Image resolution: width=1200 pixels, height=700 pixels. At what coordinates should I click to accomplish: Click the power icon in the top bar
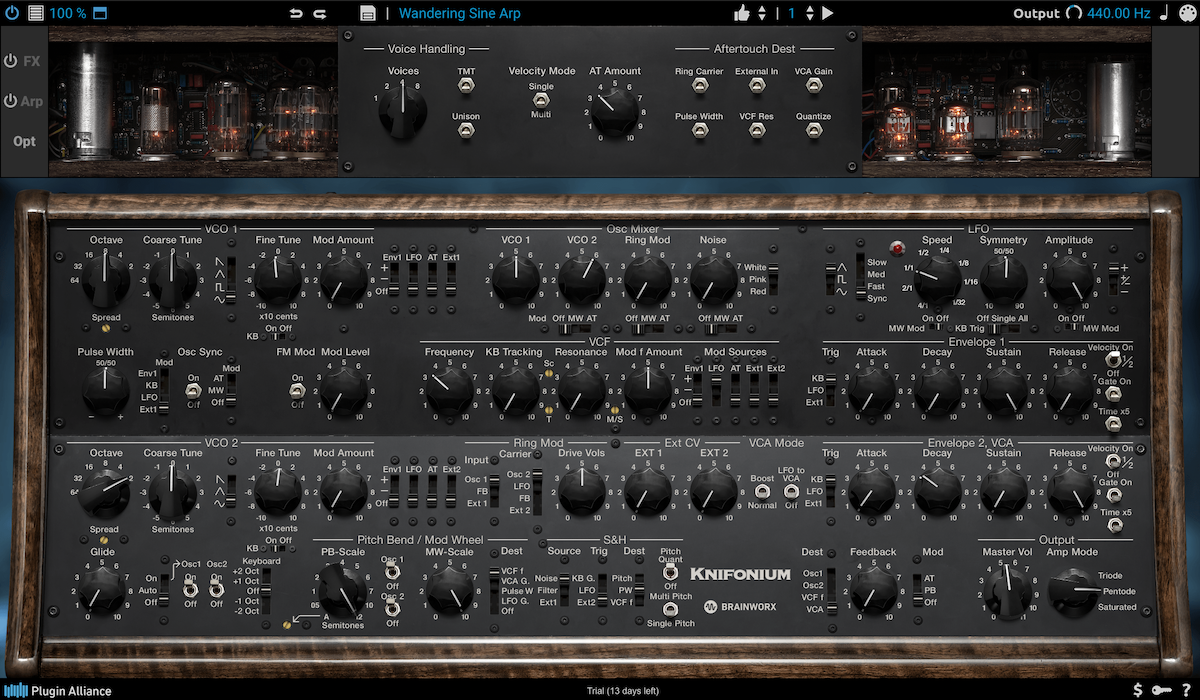(x=12, y=13)
